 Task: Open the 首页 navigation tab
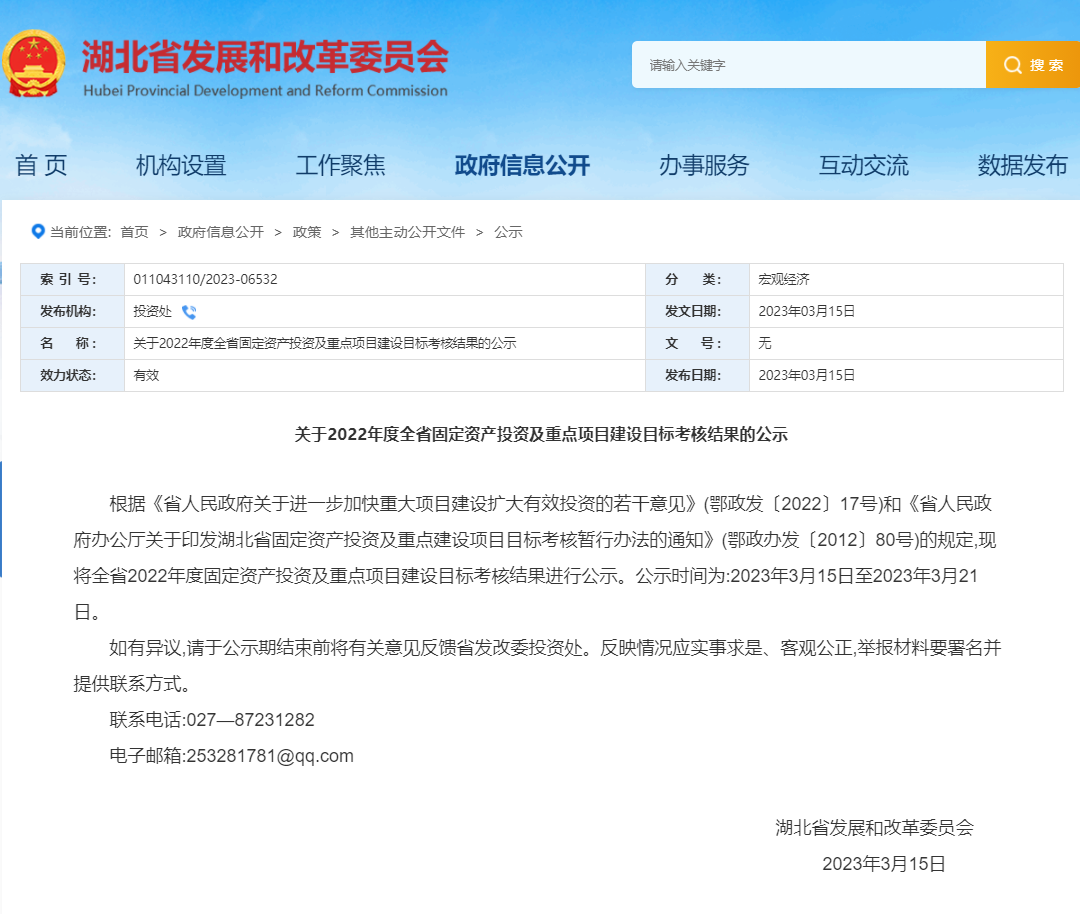point(41,165)
